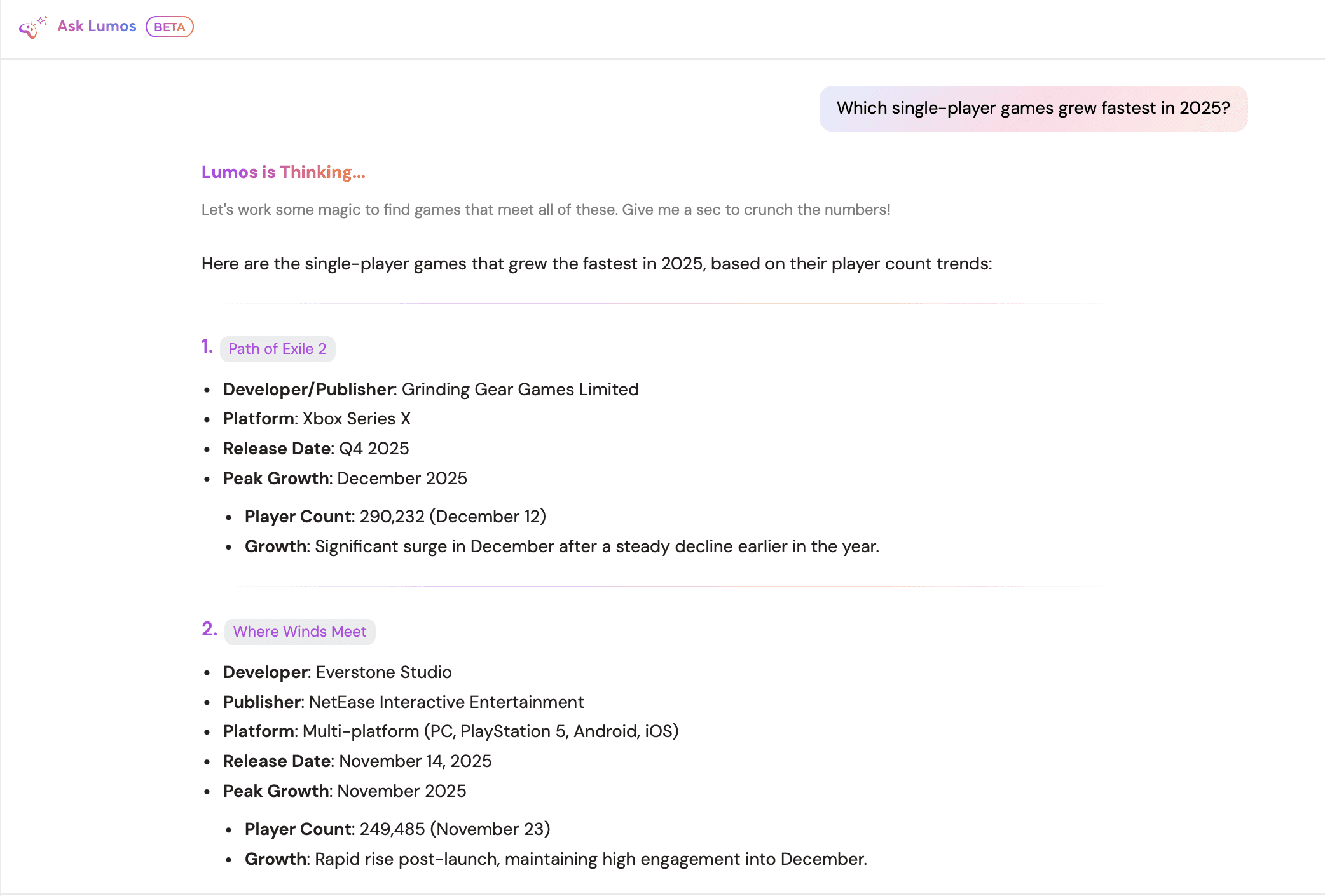Click the Xbox Series X platform line
Screen dimensions: 1325x896
click(x=317, y=419)
